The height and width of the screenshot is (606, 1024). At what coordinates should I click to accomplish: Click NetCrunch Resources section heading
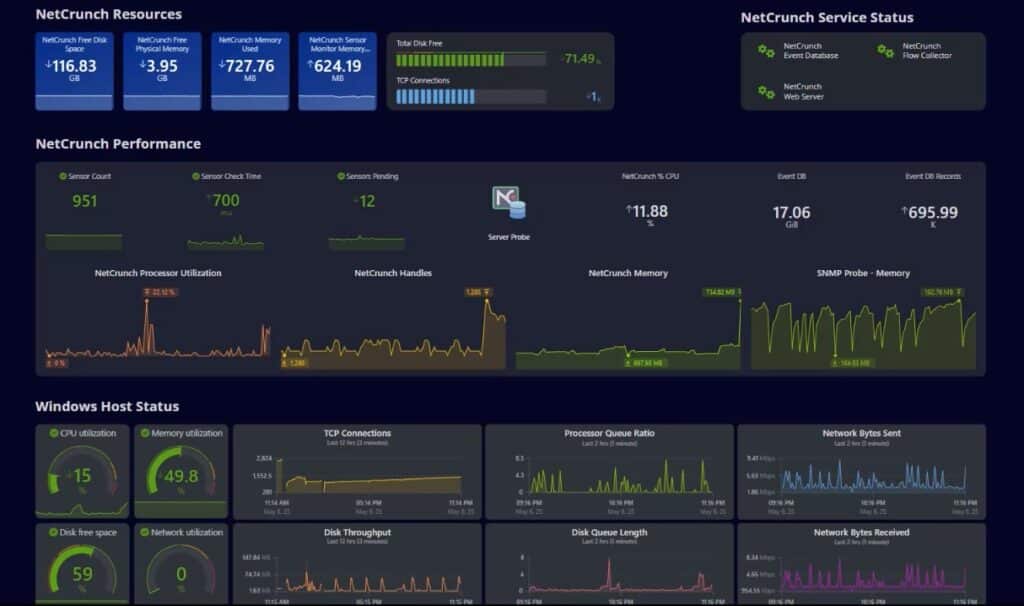pos(108,14)
